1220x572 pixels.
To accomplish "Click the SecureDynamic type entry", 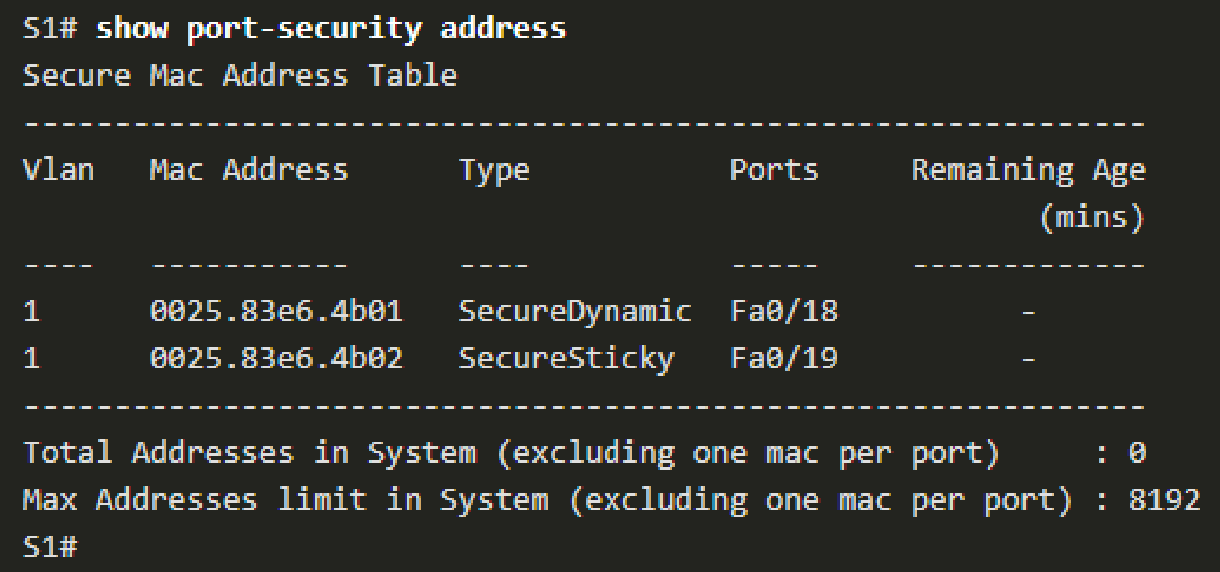I will point(575,312).
